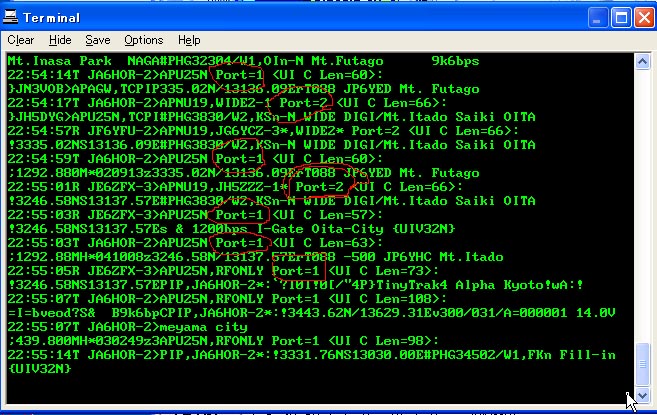This screenshot has height=415, width=657.
Task: Open the Clear menu
Action: pyautogui.click(x=21, y=40)
